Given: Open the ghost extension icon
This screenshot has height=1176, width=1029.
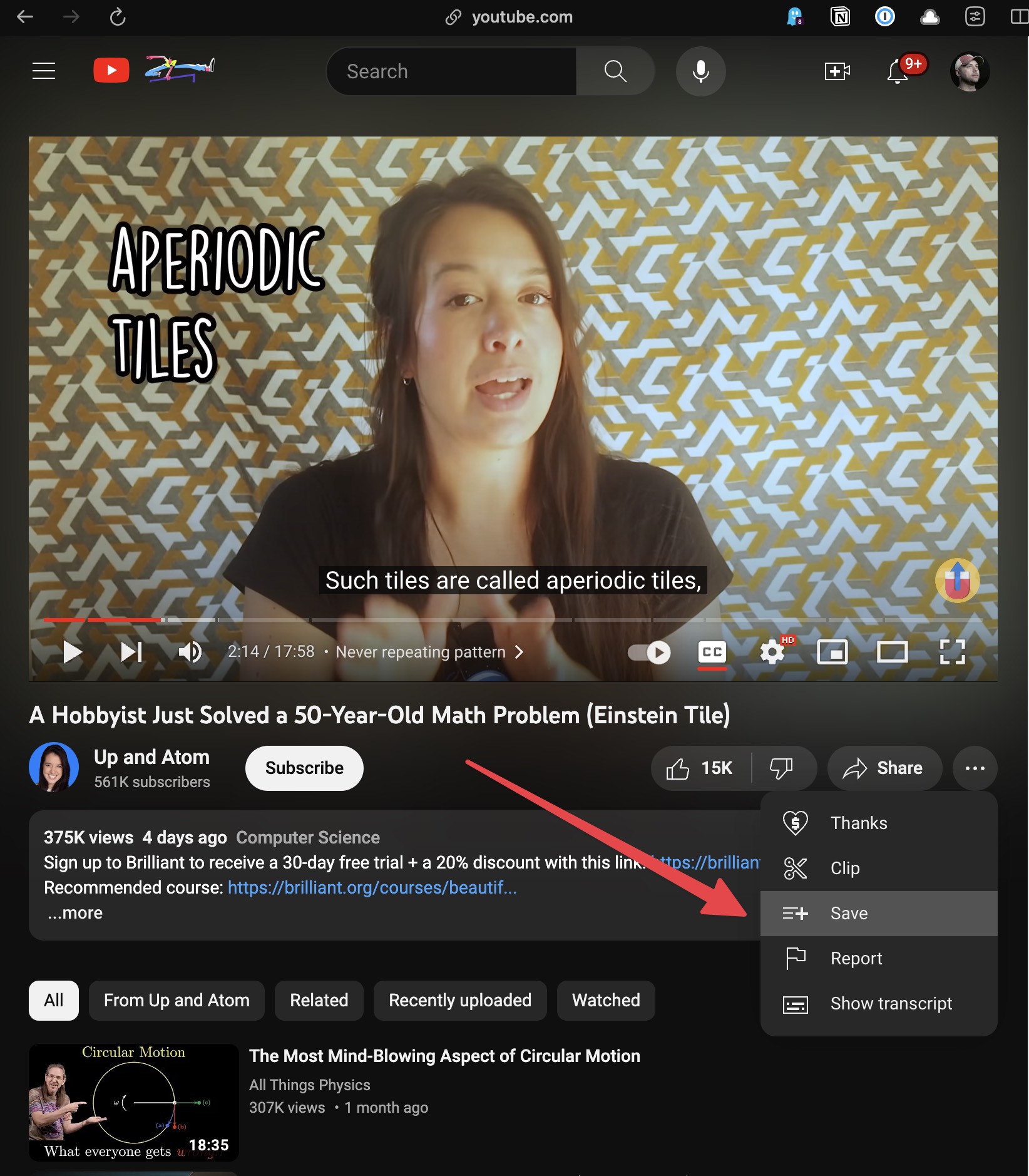Looking at the screenshot, I should 794,17.
